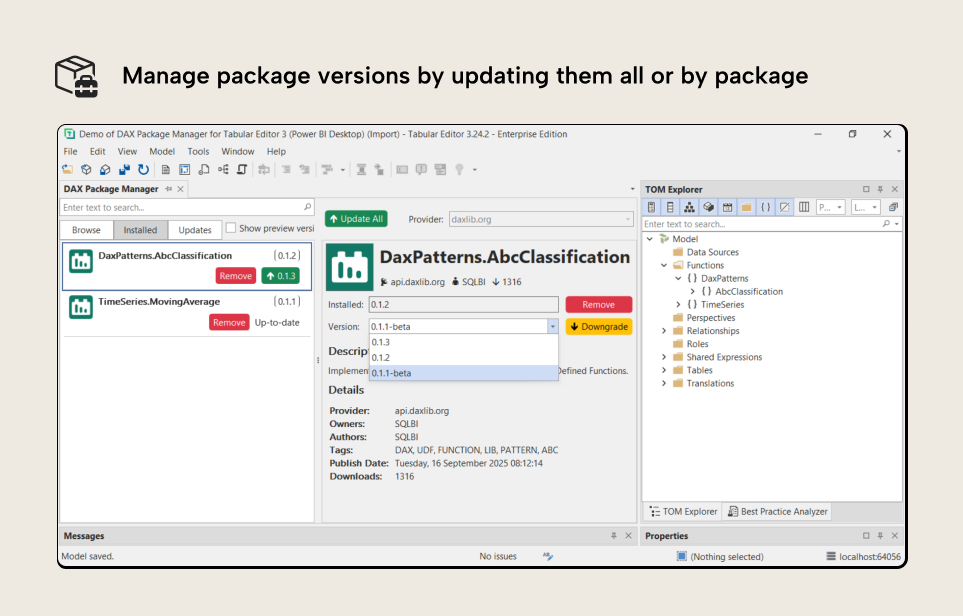Toggle the calendar filter in TOM Explorer toolbar
This screenshot has width=963, height=616.
pyautogui.click(x=728, y=207)
